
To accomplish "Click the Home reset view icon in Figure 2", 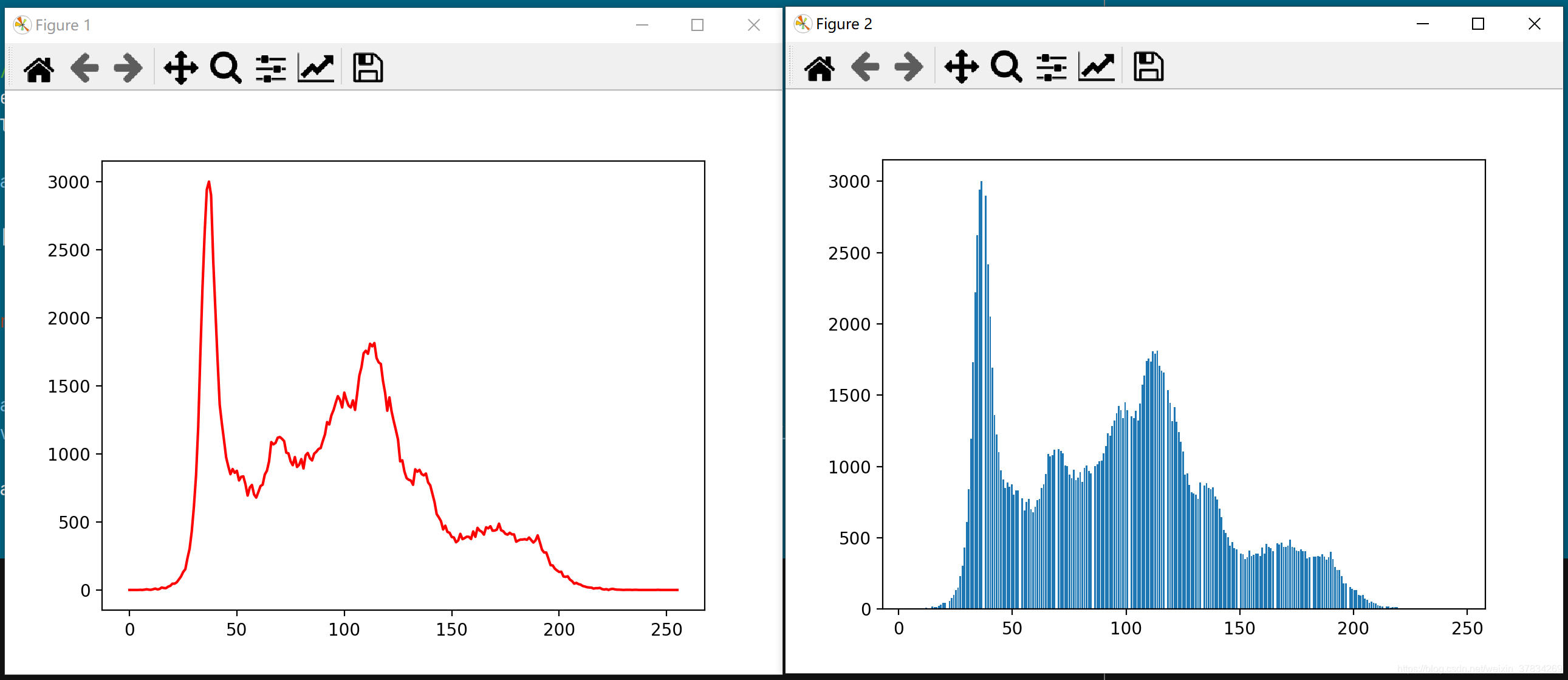I will pyautogui.click(x=820, y=67).
